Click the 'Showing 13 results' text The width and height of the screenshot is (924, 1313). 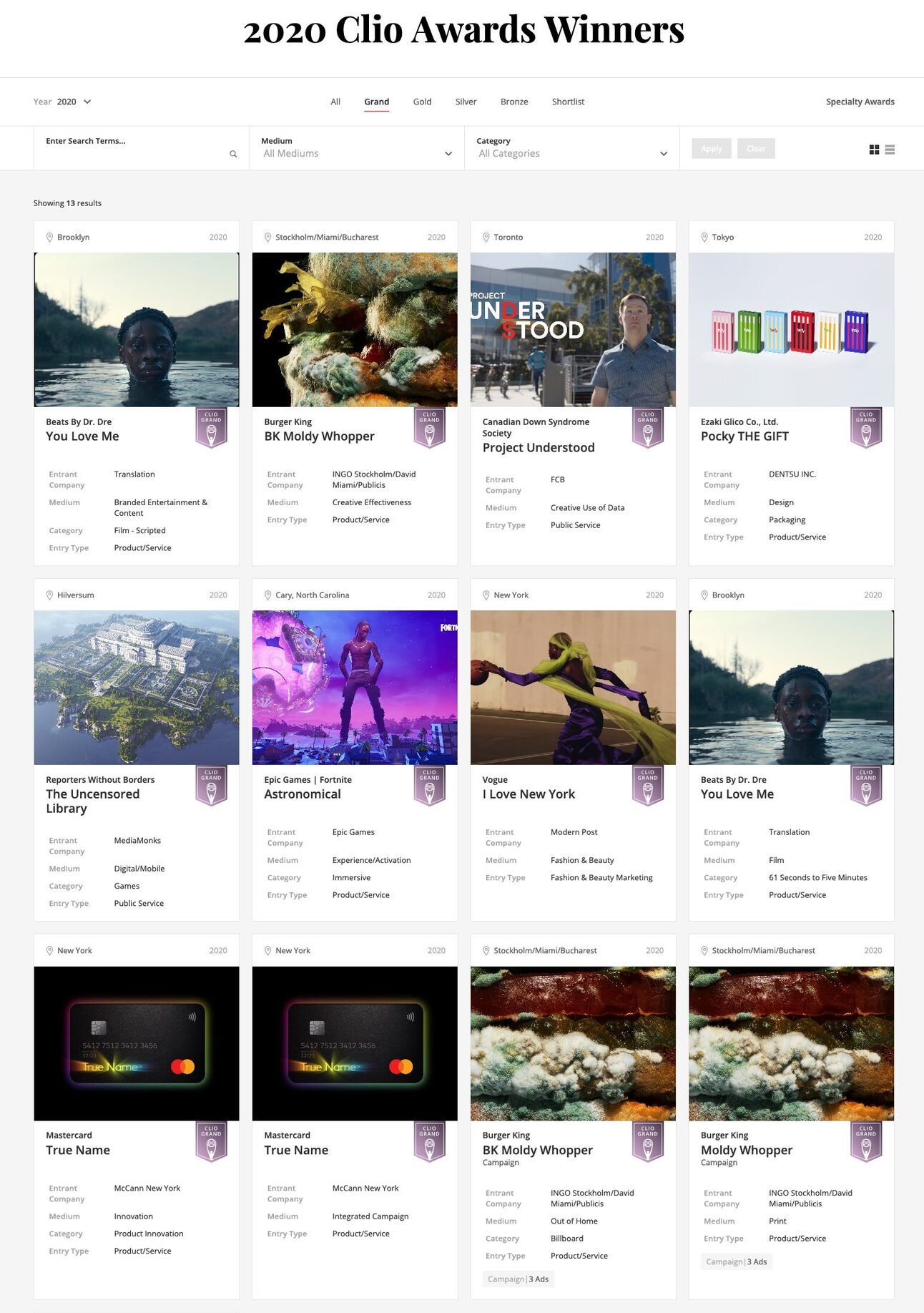(67, 203)
